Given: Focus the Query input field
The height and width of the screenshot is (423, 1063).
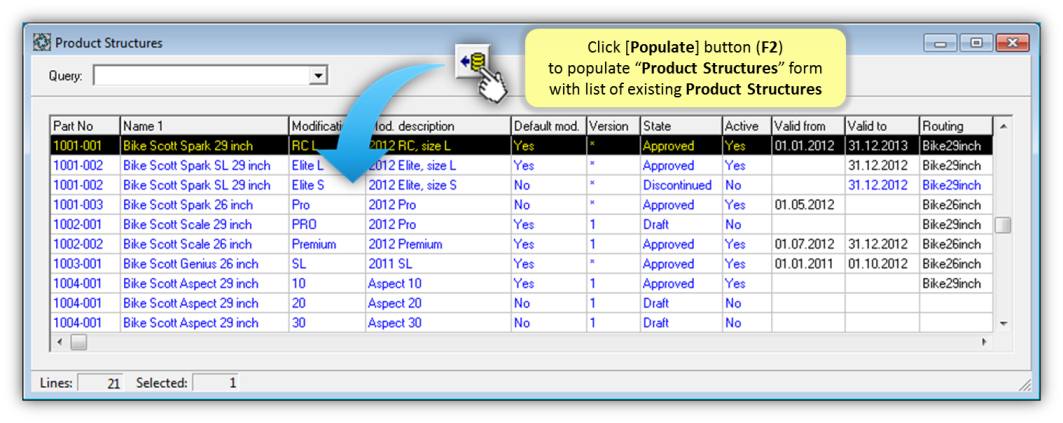Looking at the screenshot, I should coord(201,76).
